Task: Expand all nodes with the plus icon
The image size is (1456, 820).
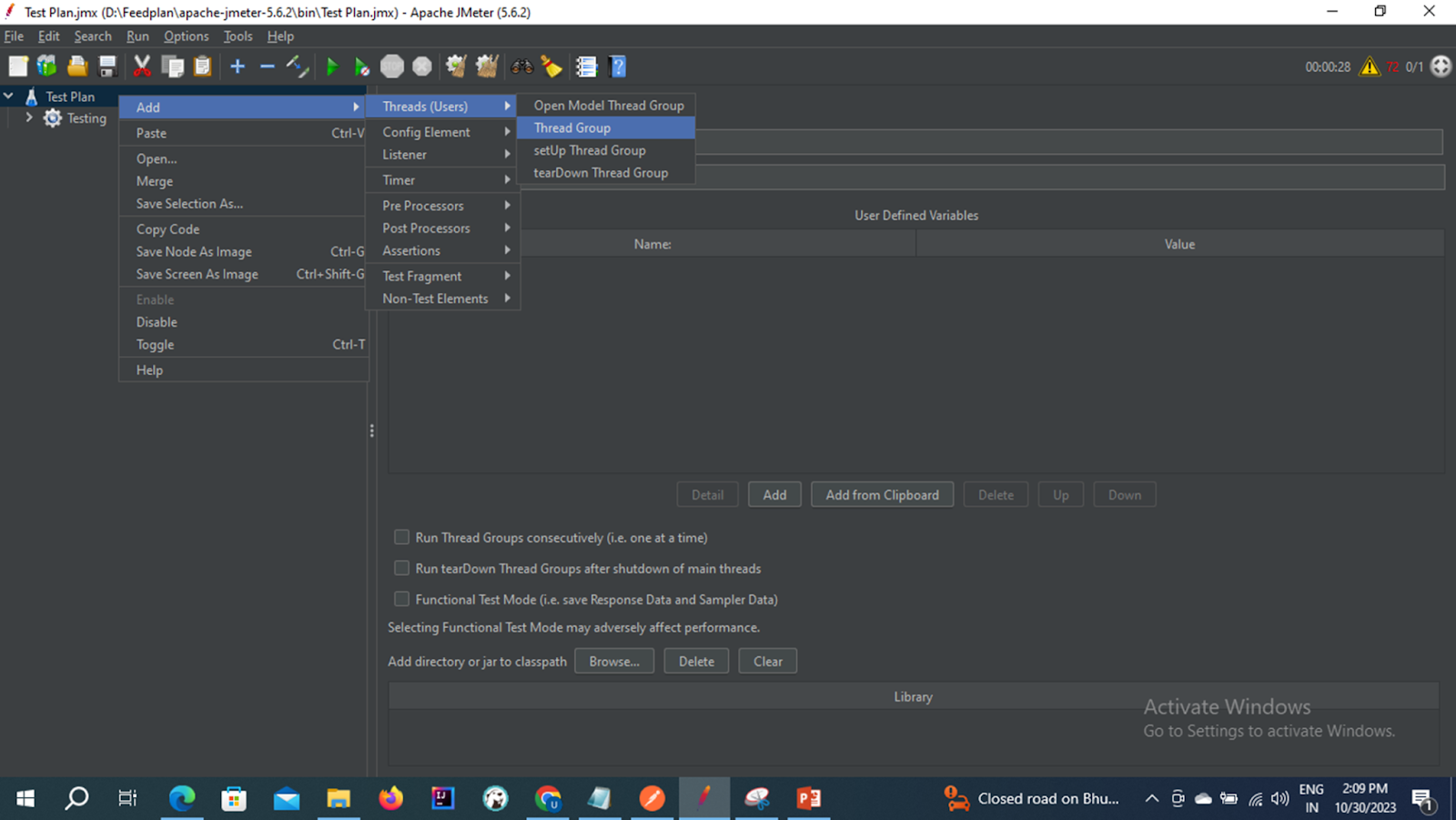Action: [x=238, y=66]
